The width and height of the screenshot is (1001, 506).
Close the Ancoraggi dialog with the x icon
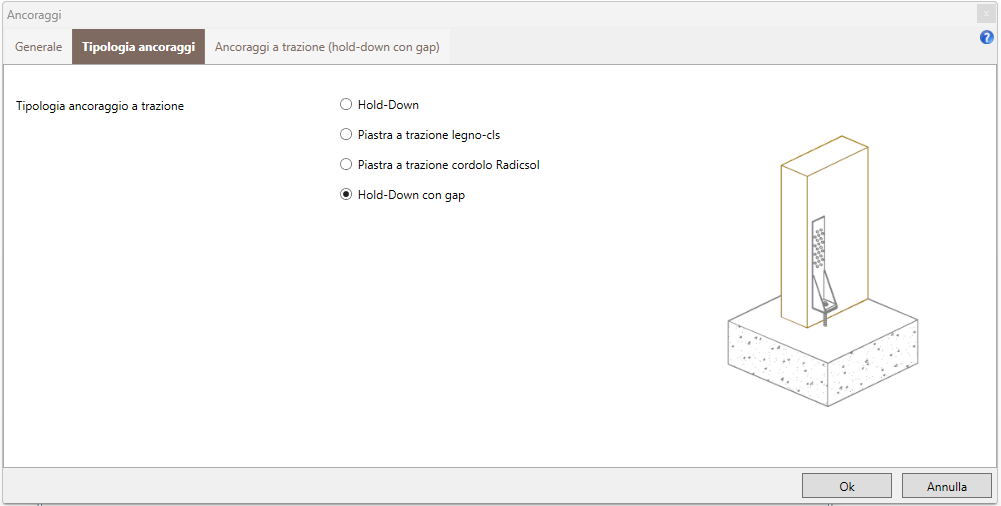(x=986, y=13)
